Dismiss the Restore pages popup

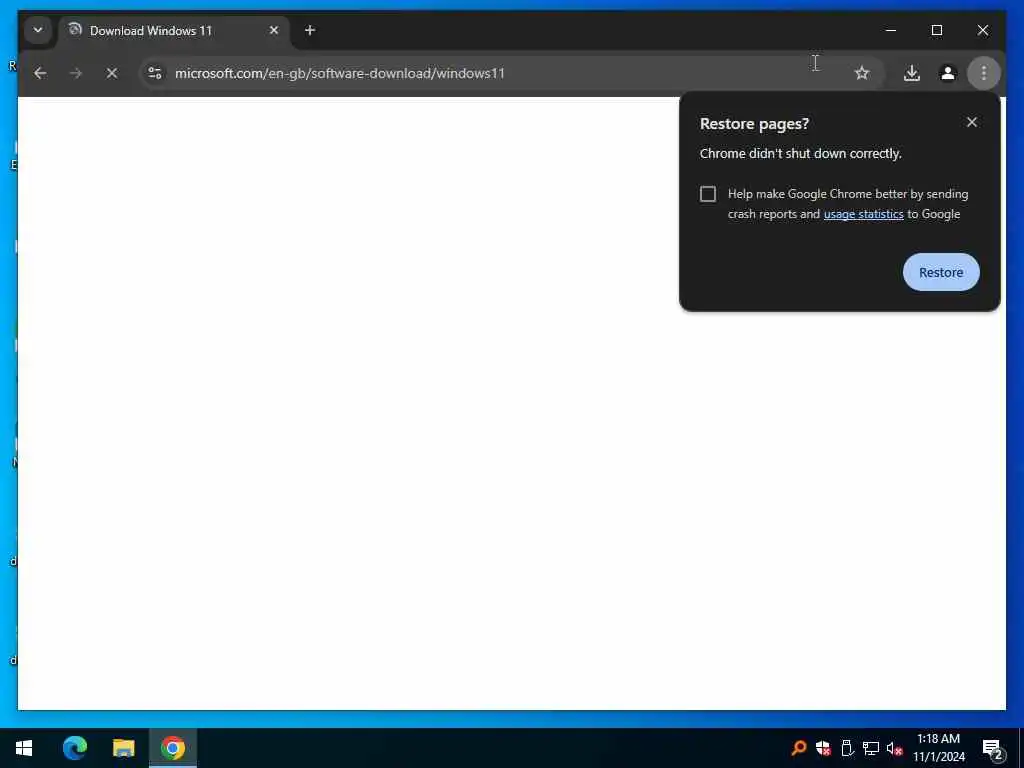pos(972,122)
